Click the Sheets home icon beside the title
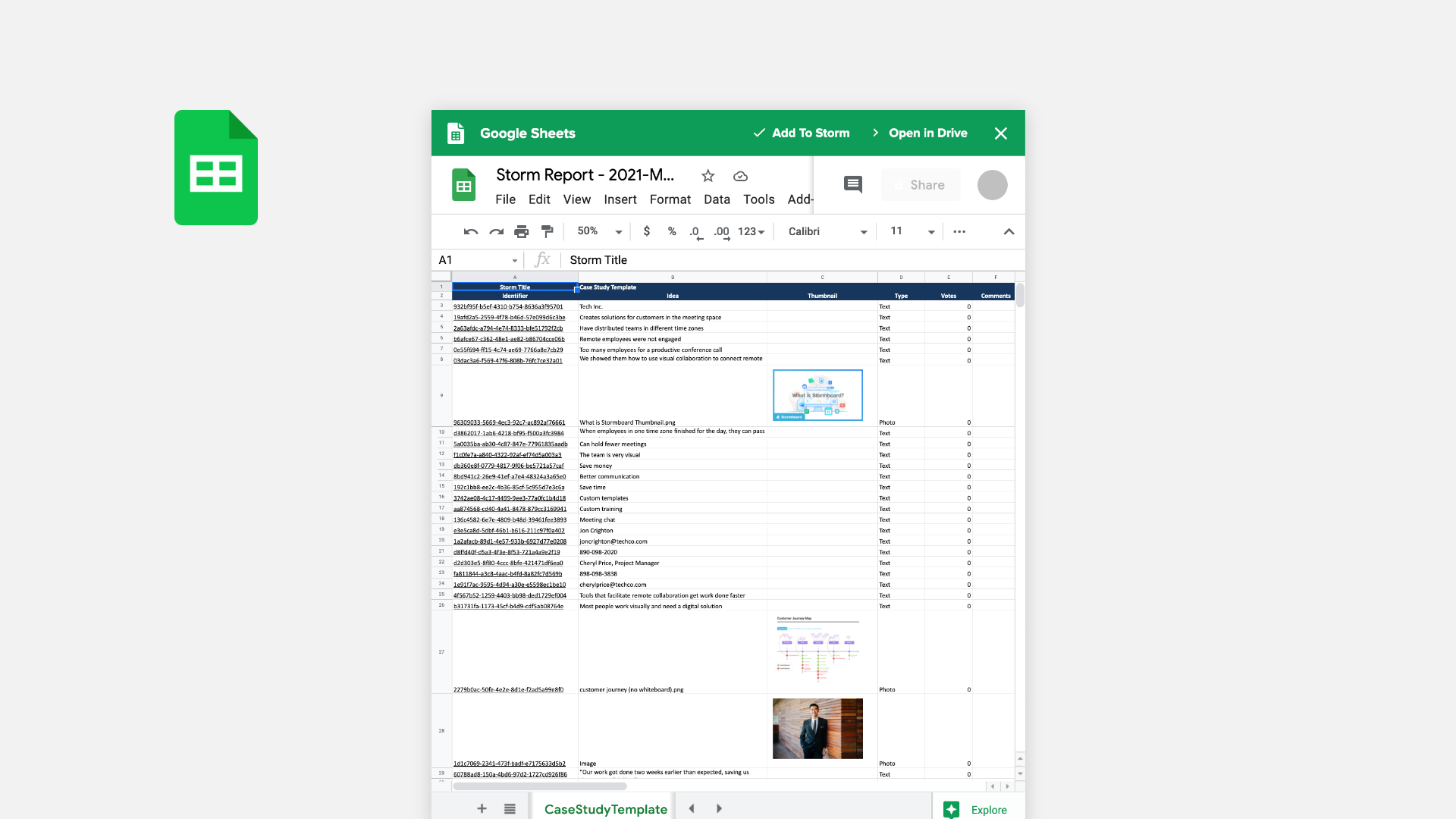The height and width of the screenshot is (819, 1456). click(464, 185)
